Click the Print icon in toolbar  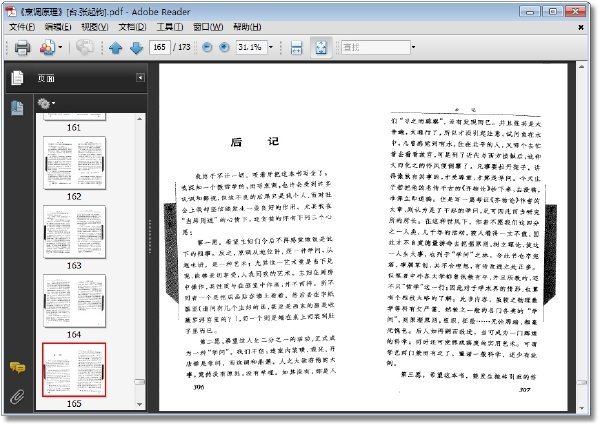(22, 48)
